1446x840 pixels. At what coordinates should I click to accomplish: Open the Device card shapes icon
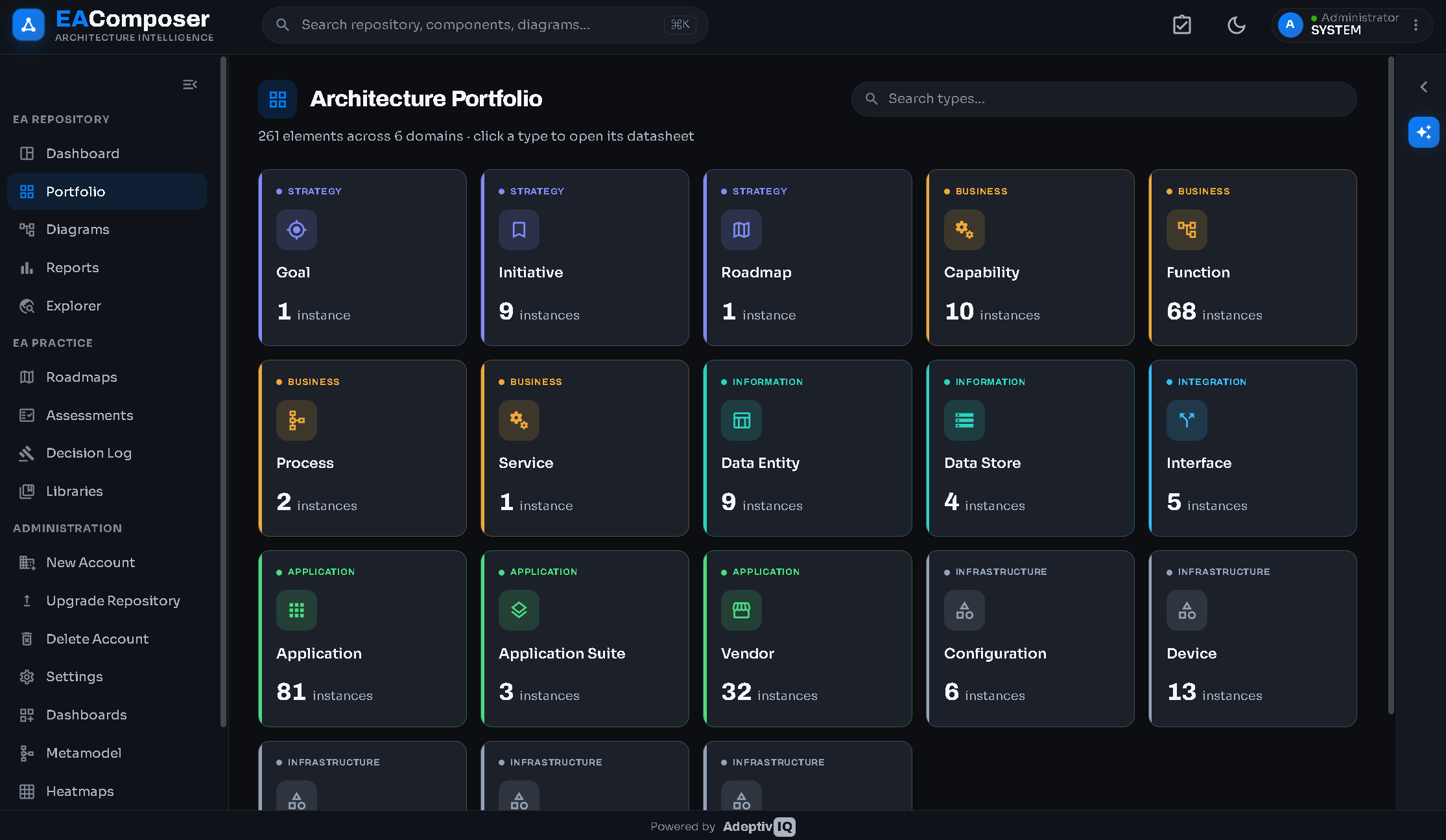[1187, 610]
